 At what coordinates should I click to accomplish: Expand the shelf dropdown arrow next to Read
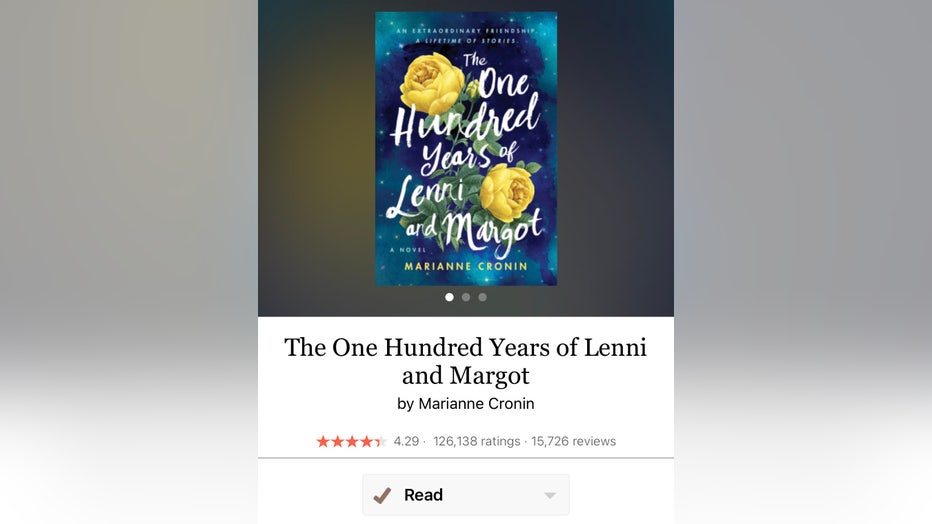550,495
